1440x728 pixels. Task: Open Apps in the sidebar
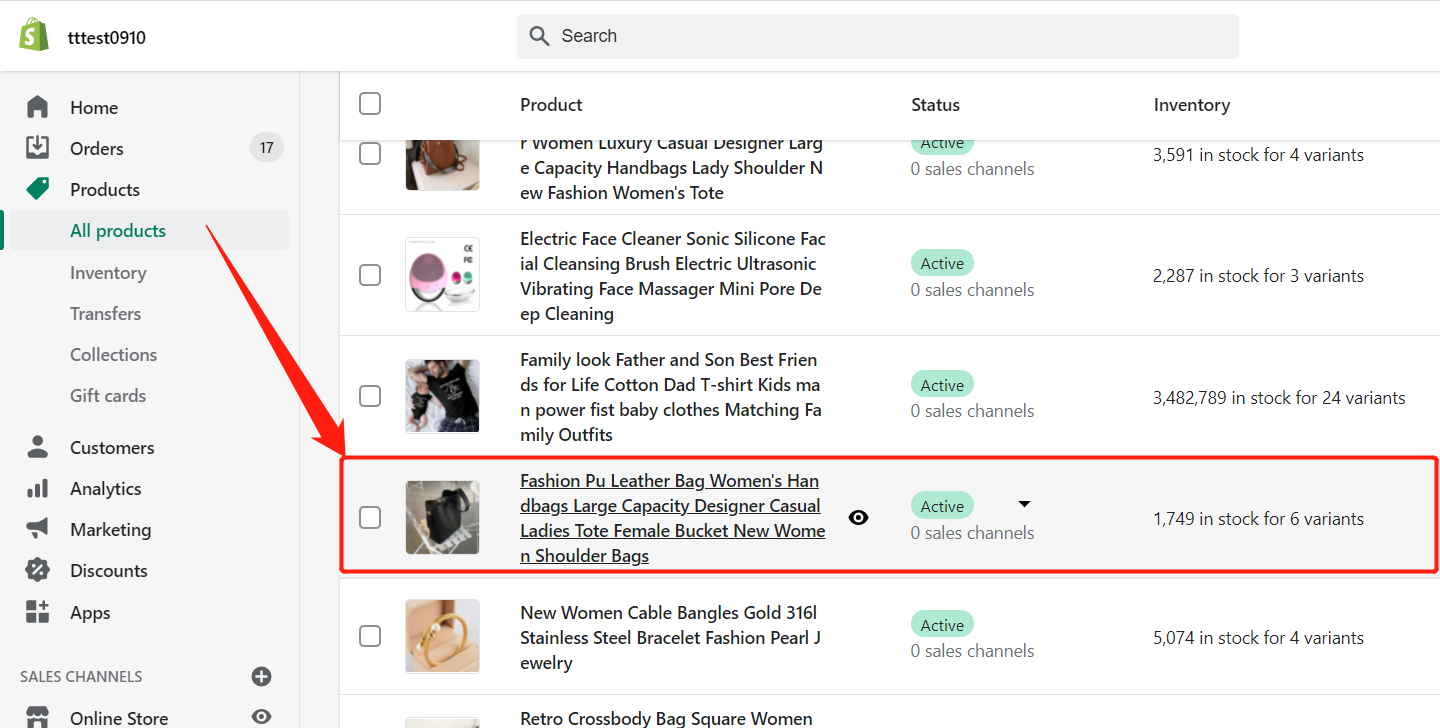coord(90,613)
